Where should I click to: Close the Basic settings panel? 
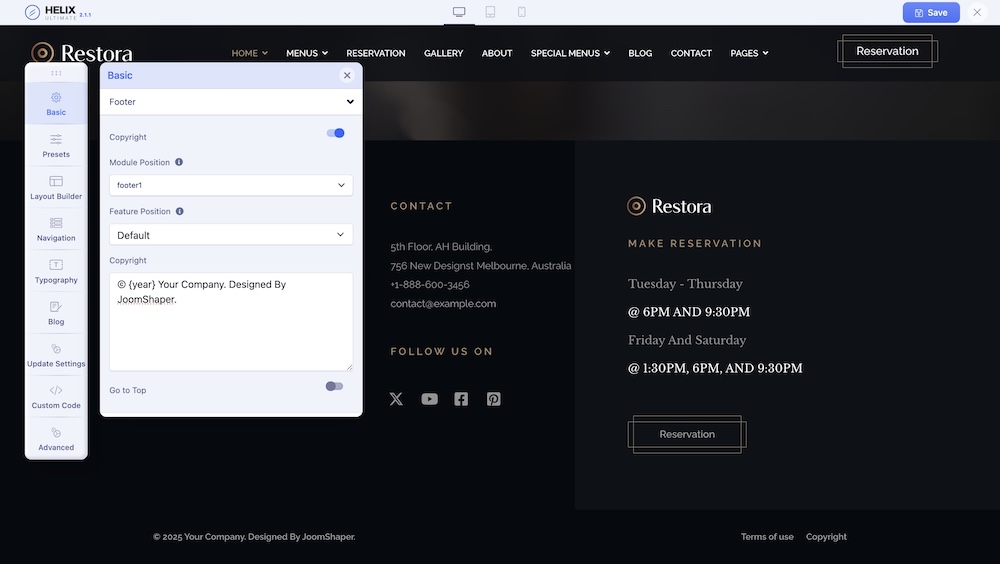[347, 75]
